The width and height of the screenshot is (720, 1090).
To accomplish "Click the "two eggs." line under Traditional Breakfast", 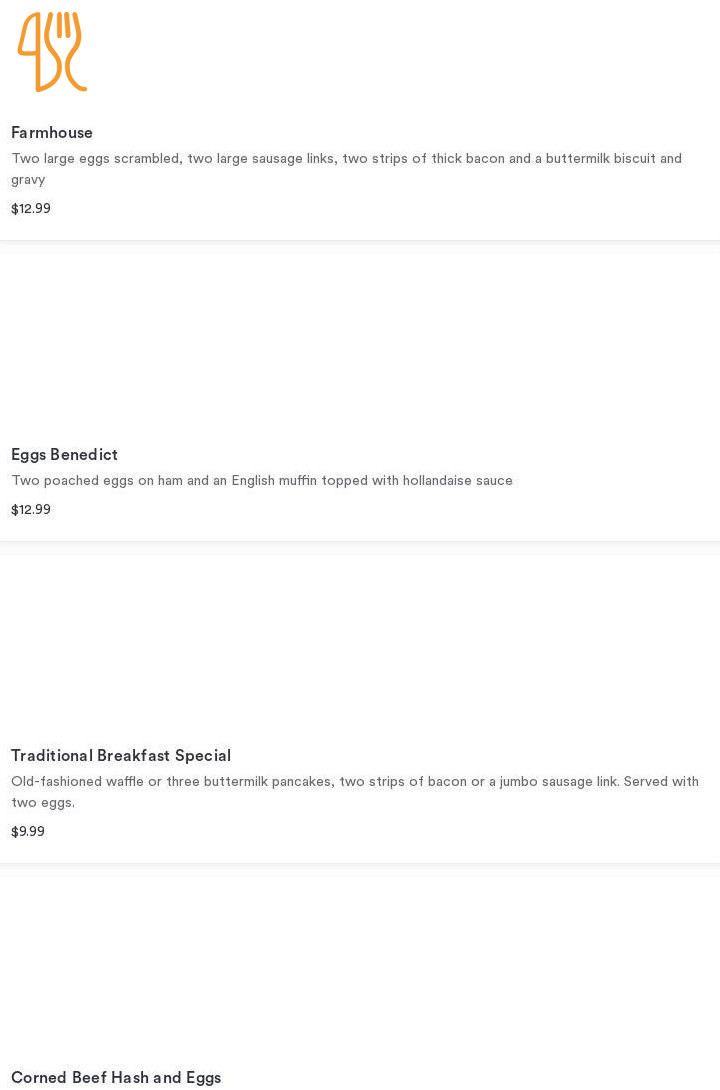I will (43, 803).
